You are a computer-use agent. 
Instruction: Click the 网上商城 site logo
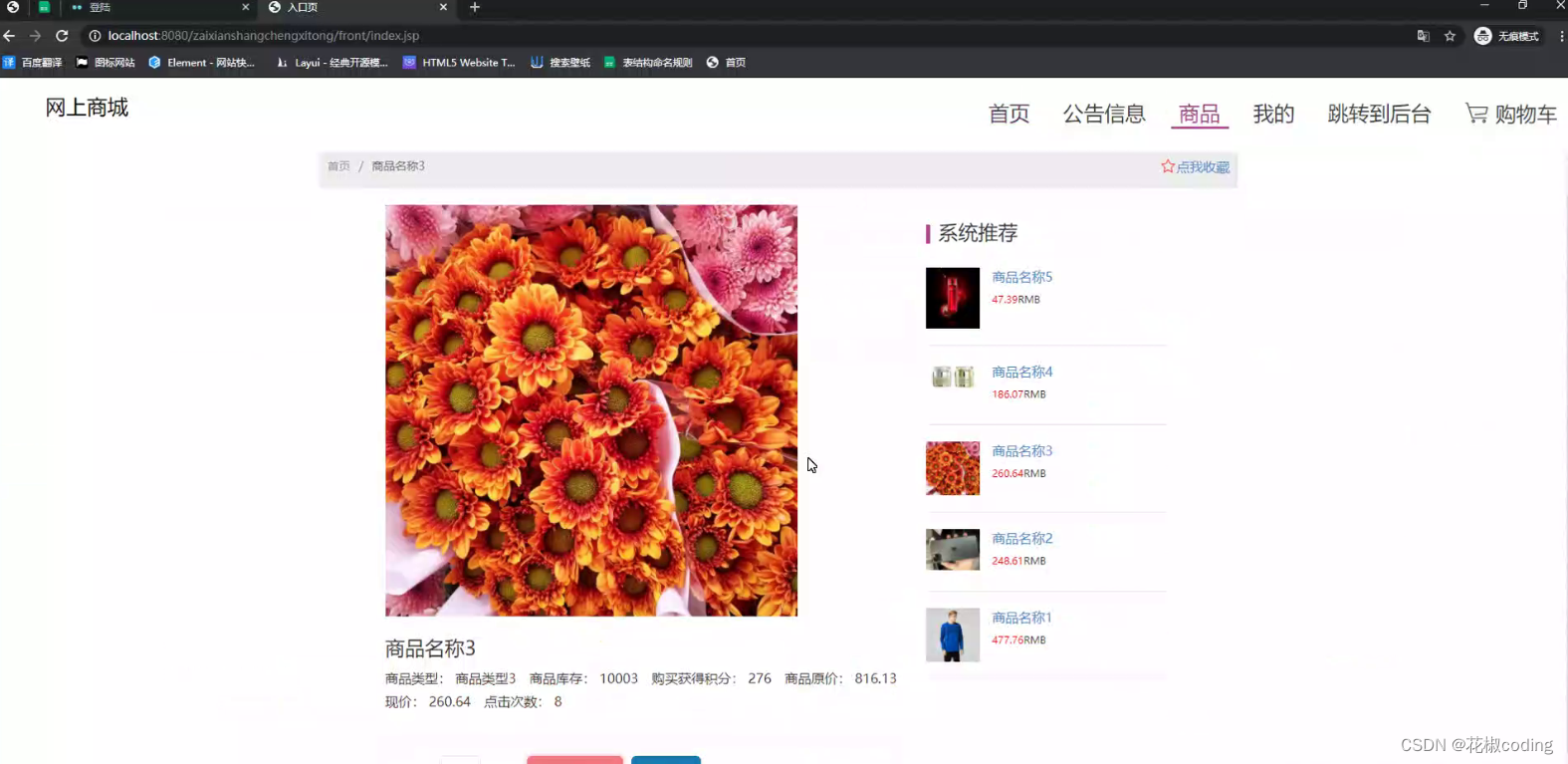click(x=87, y=108)
